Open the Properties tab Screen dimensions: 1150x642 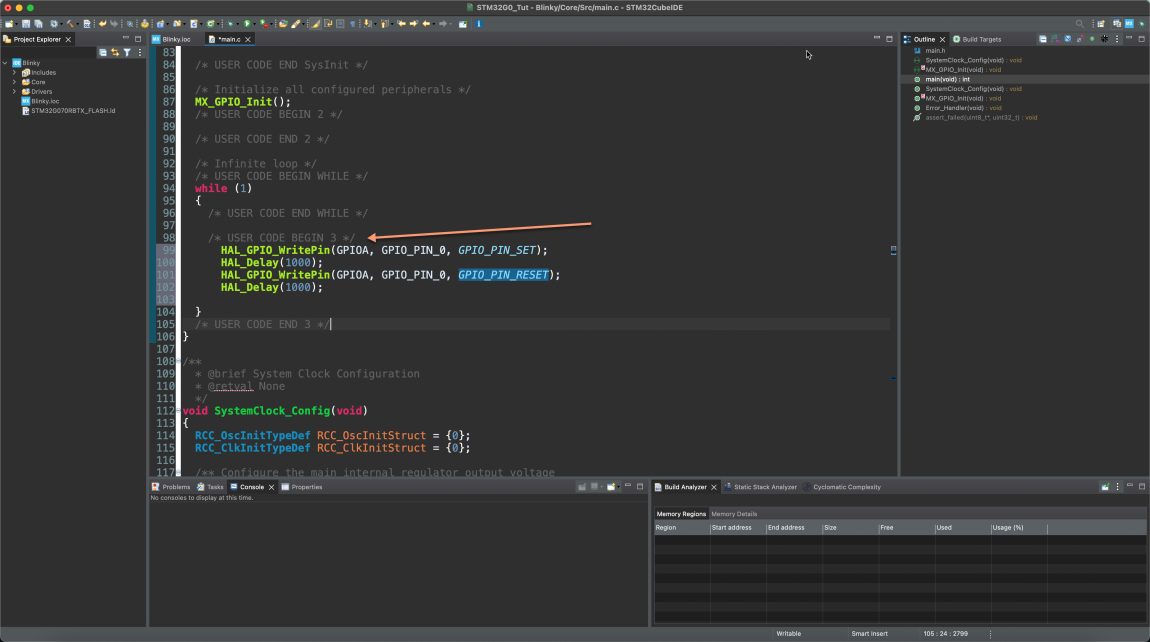[x=301, y=486]
